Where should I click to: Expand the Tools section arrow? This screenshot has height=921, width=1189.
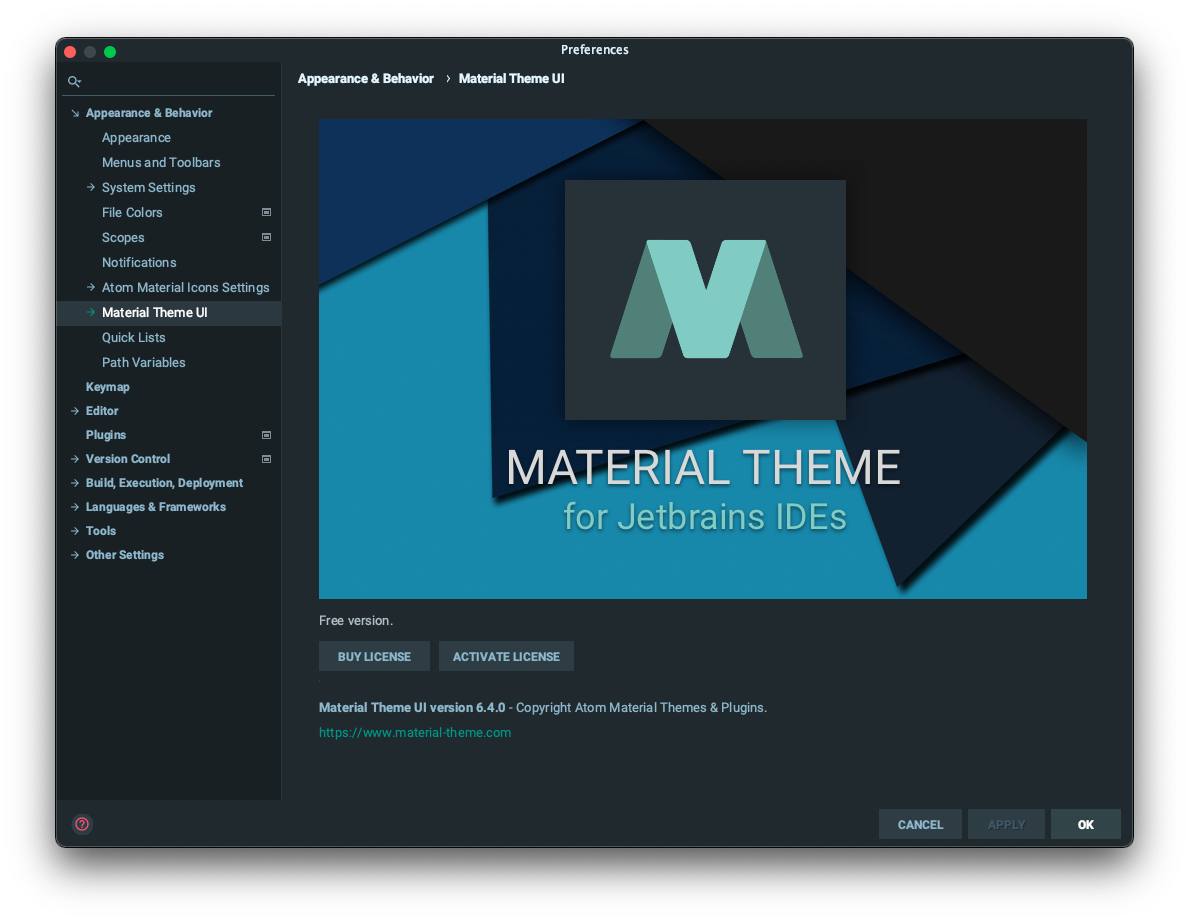tap(75, 531)
